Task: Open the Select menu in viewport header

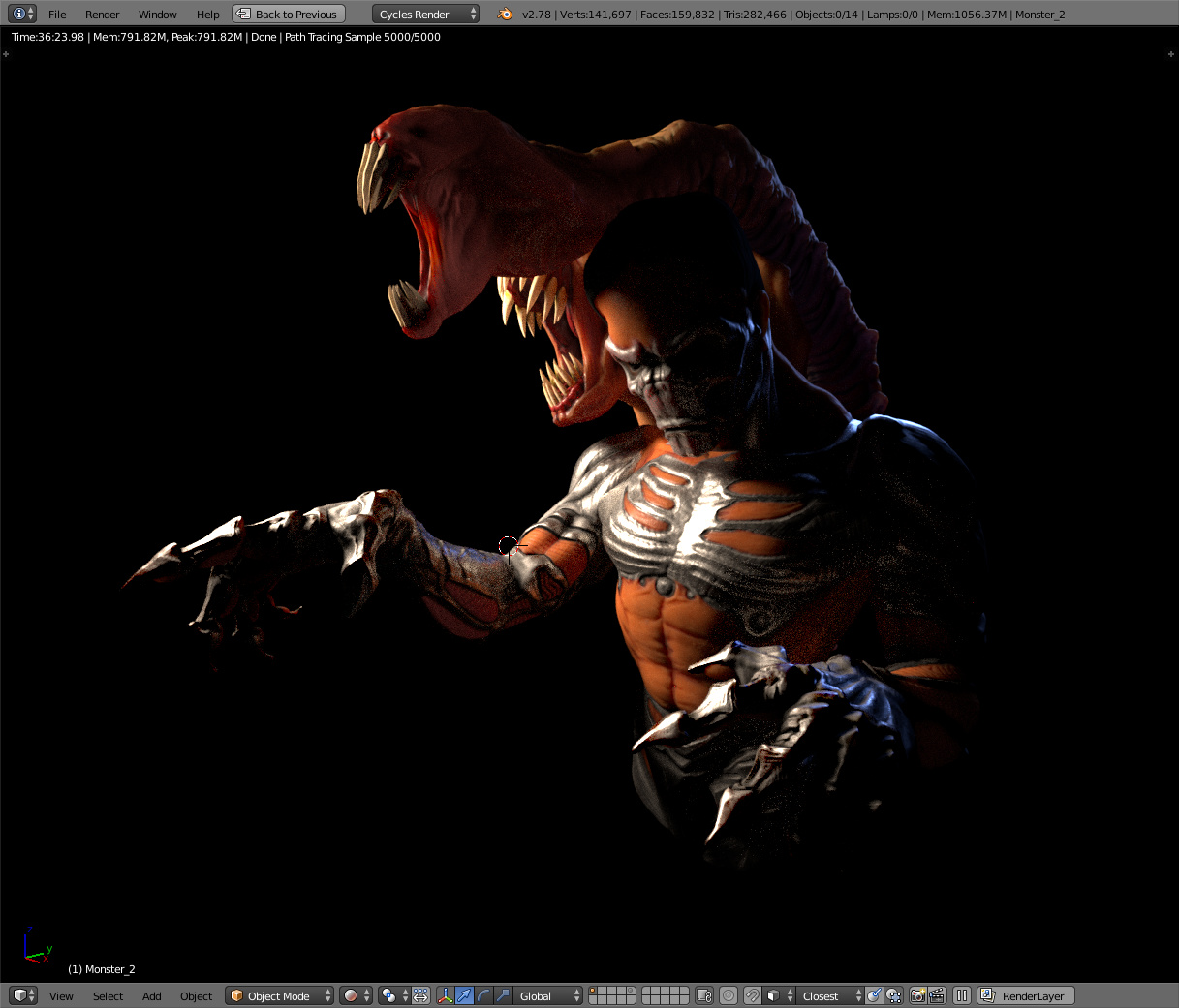Action: click(108, 996)
